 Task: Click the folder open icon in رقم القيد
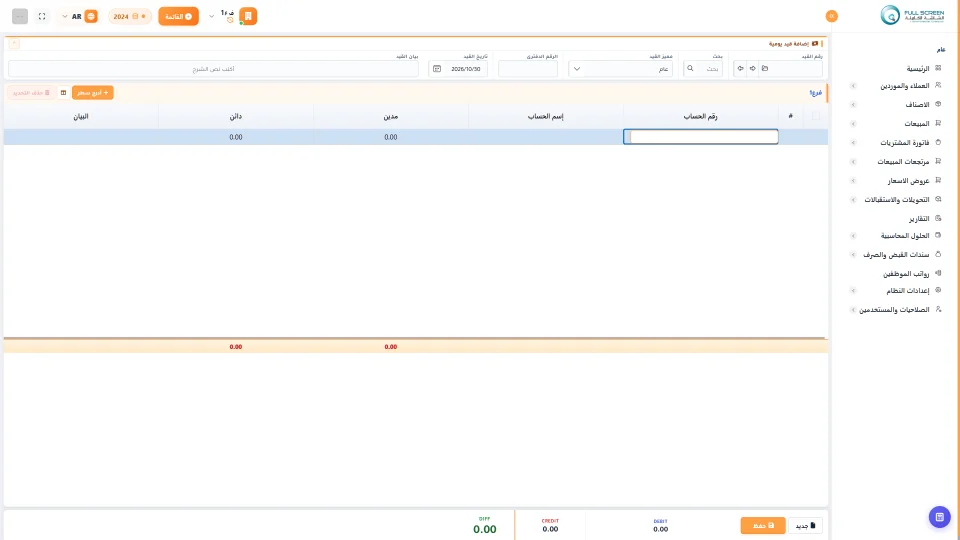click(765, 69)
